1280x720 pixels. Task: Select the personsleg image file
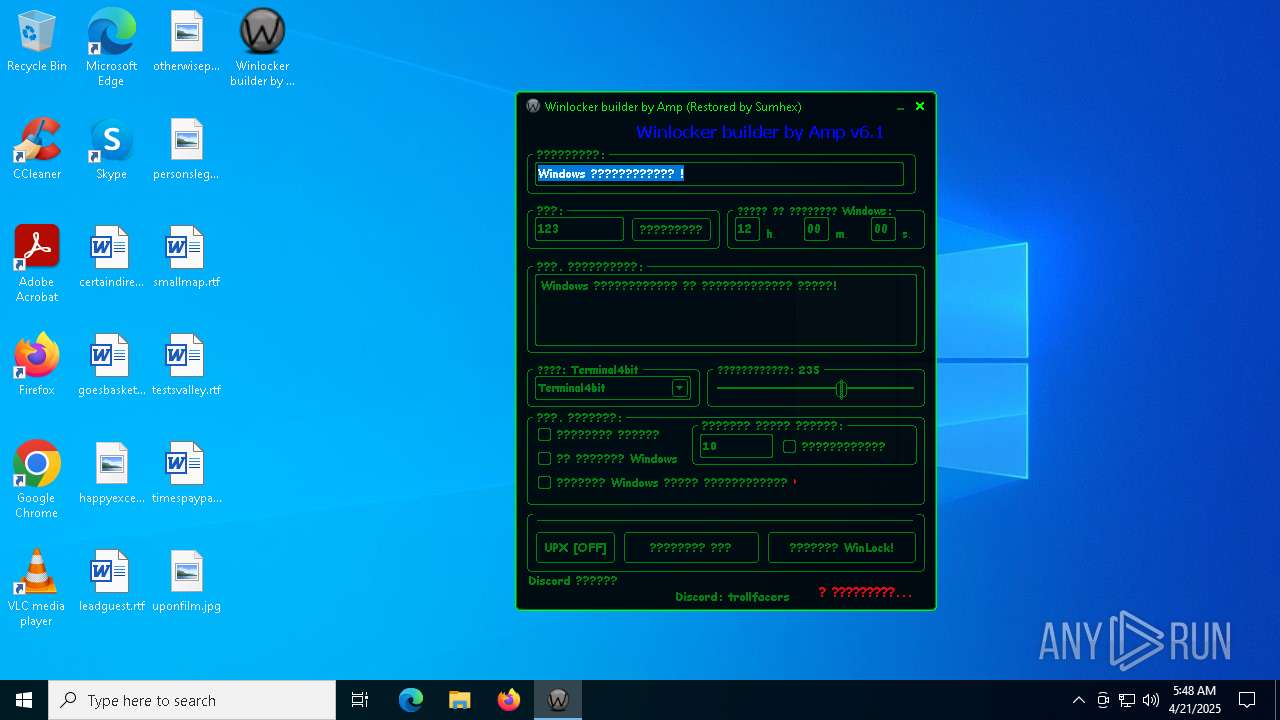coord(186,150)
